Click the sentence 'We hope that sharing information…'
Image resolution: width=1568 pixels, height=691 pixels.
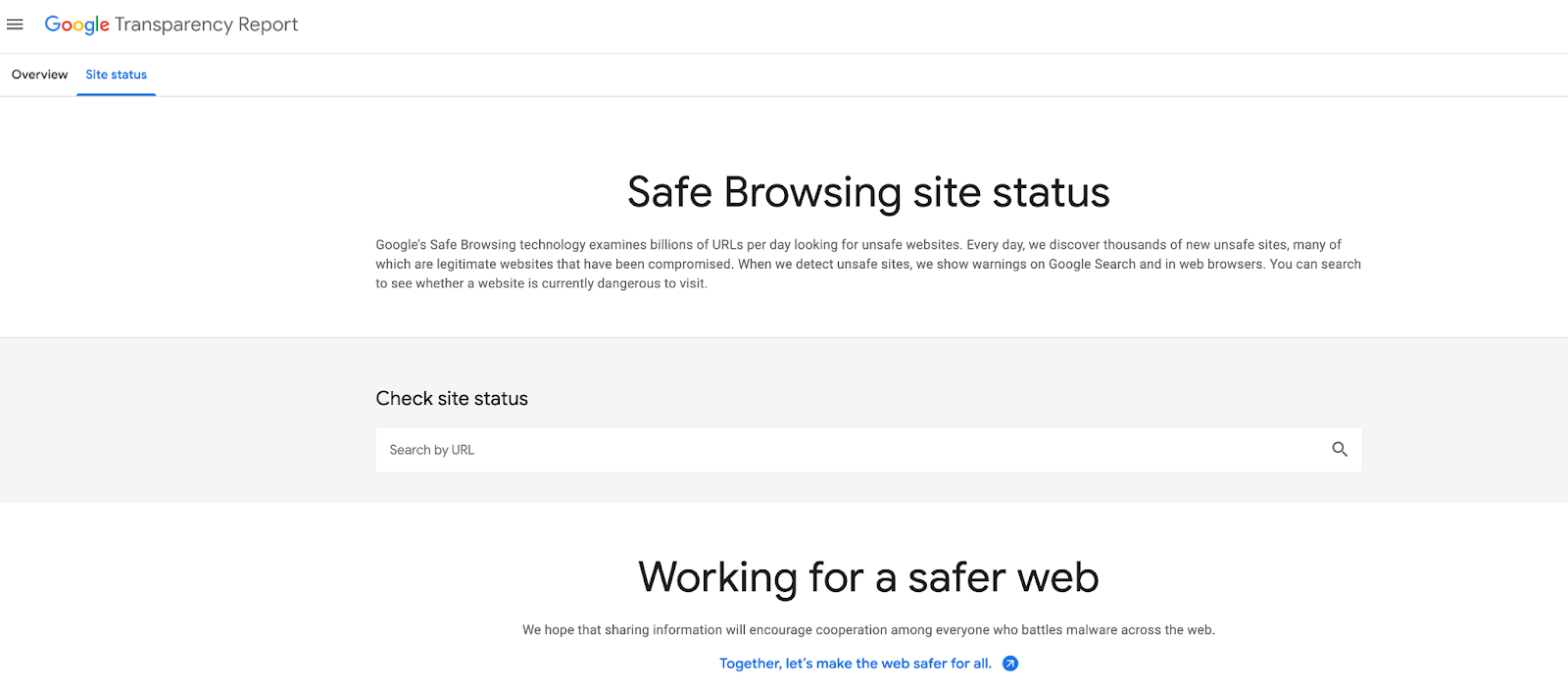coord(868,630)
